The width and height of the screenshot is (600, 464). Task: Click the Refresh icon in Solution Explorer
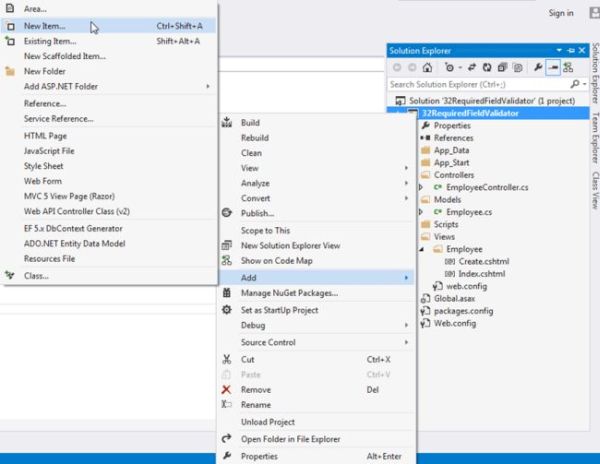tap(487, 68)
